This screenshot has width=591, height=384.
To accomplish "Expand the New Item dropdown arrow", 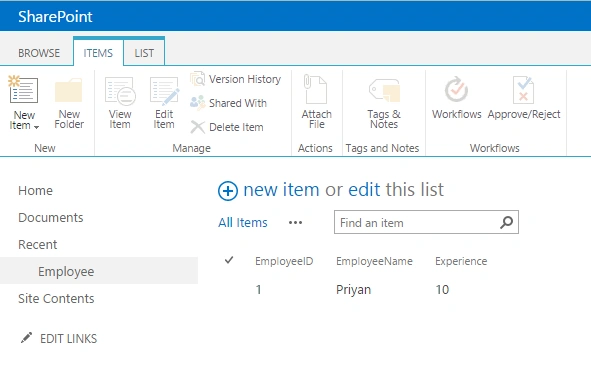I will tap(36, 127).
